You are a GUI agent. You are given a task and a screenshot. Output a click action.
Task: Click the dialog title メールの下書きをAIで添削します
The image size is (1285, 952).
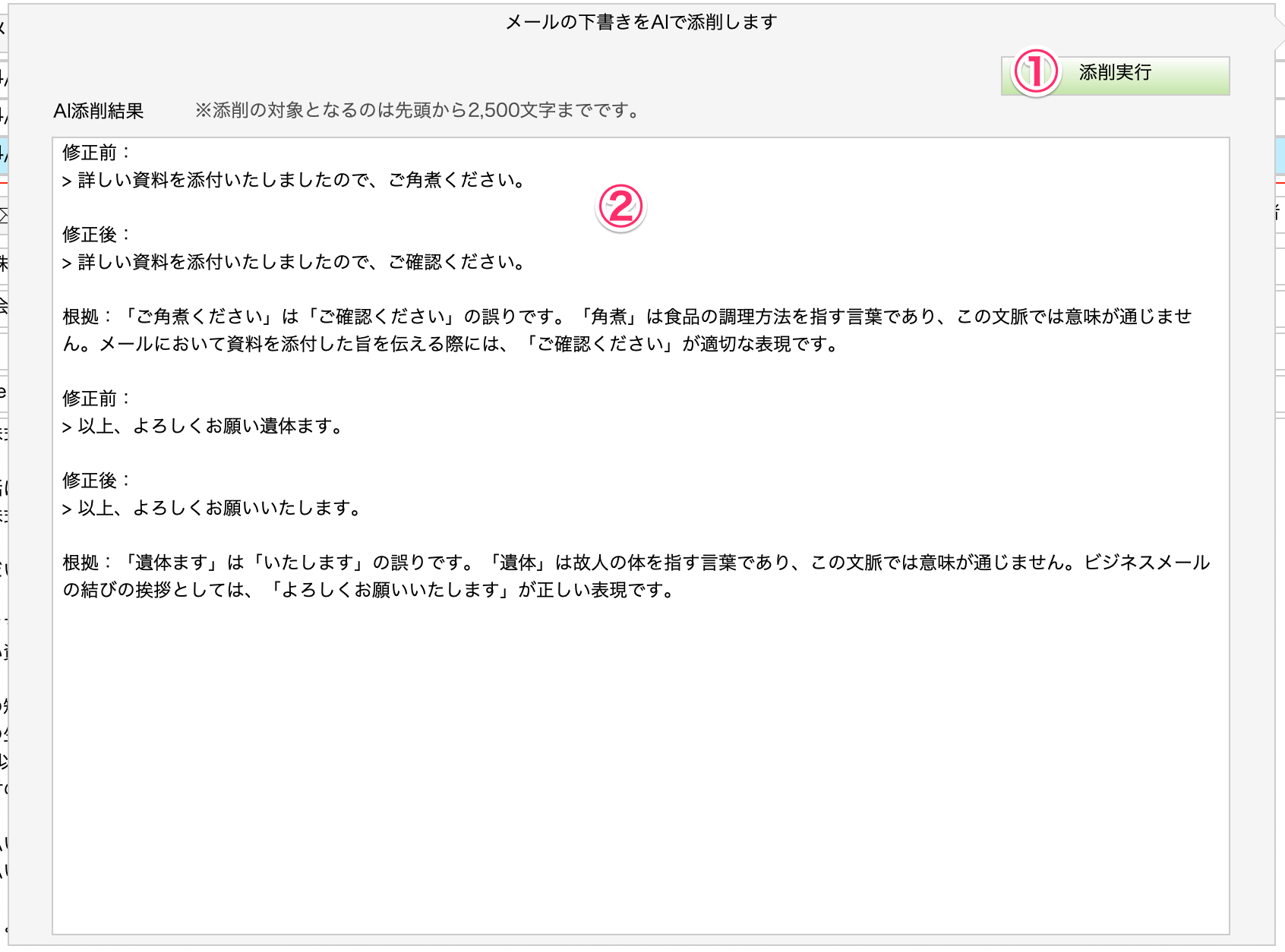pos(642,22)
